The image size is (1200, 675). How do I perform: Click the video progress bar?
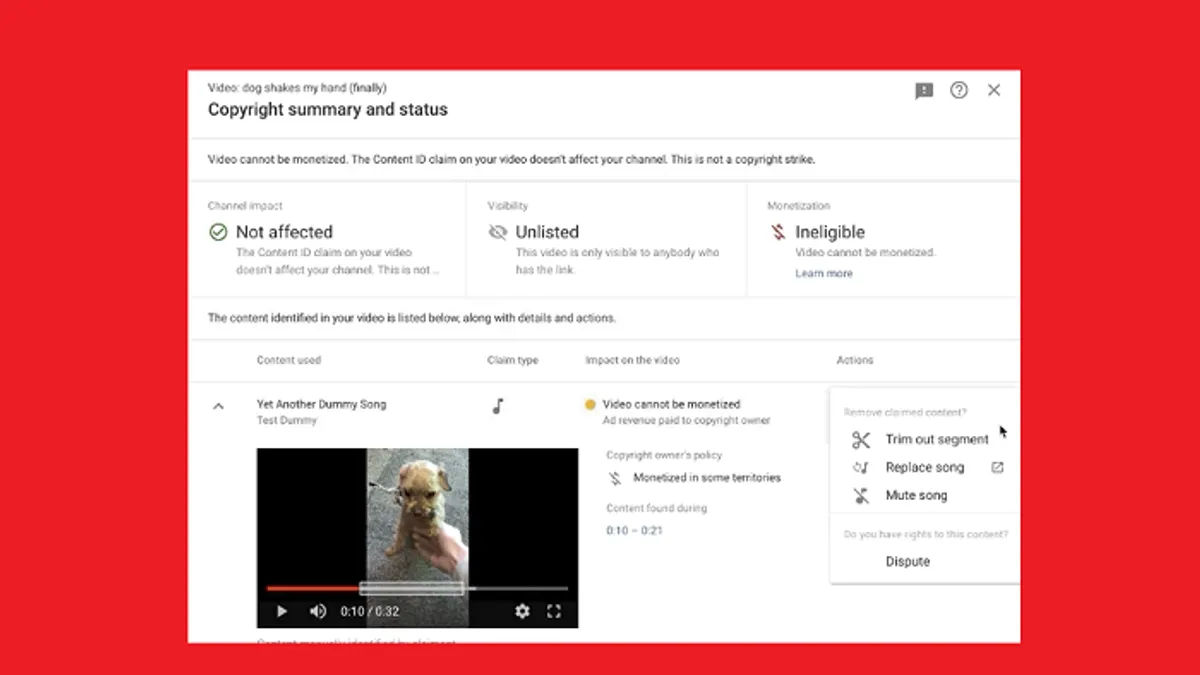click(417, 588)
